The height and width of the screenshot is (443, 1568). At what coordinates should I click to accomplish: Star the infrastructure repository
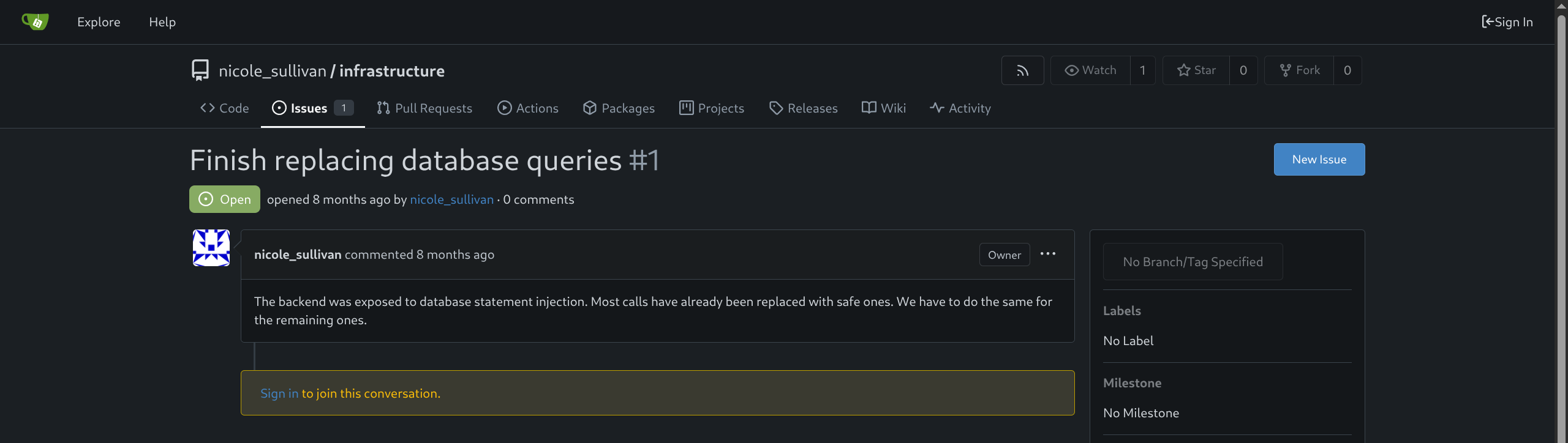pyautogui.click(x=1196, y=70)
